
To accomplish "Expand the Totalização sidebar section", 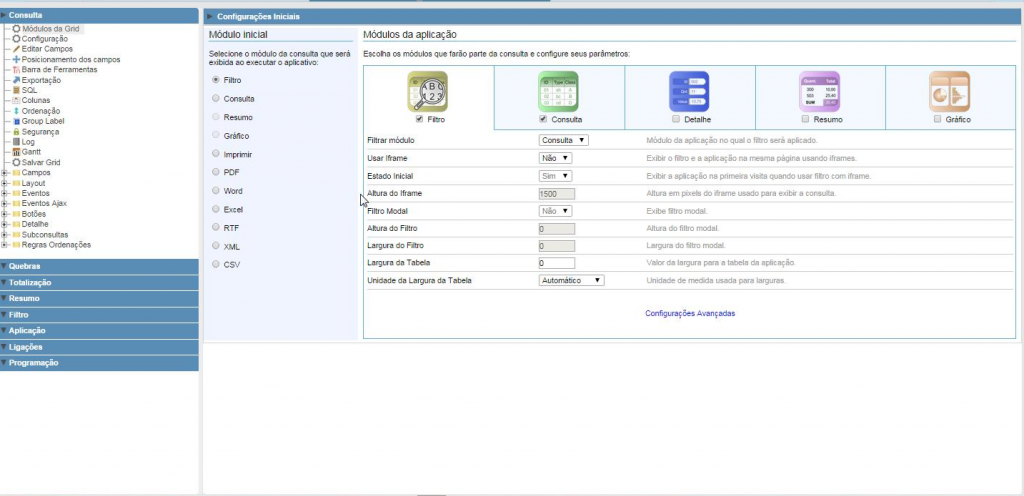I will coord(30,283).
